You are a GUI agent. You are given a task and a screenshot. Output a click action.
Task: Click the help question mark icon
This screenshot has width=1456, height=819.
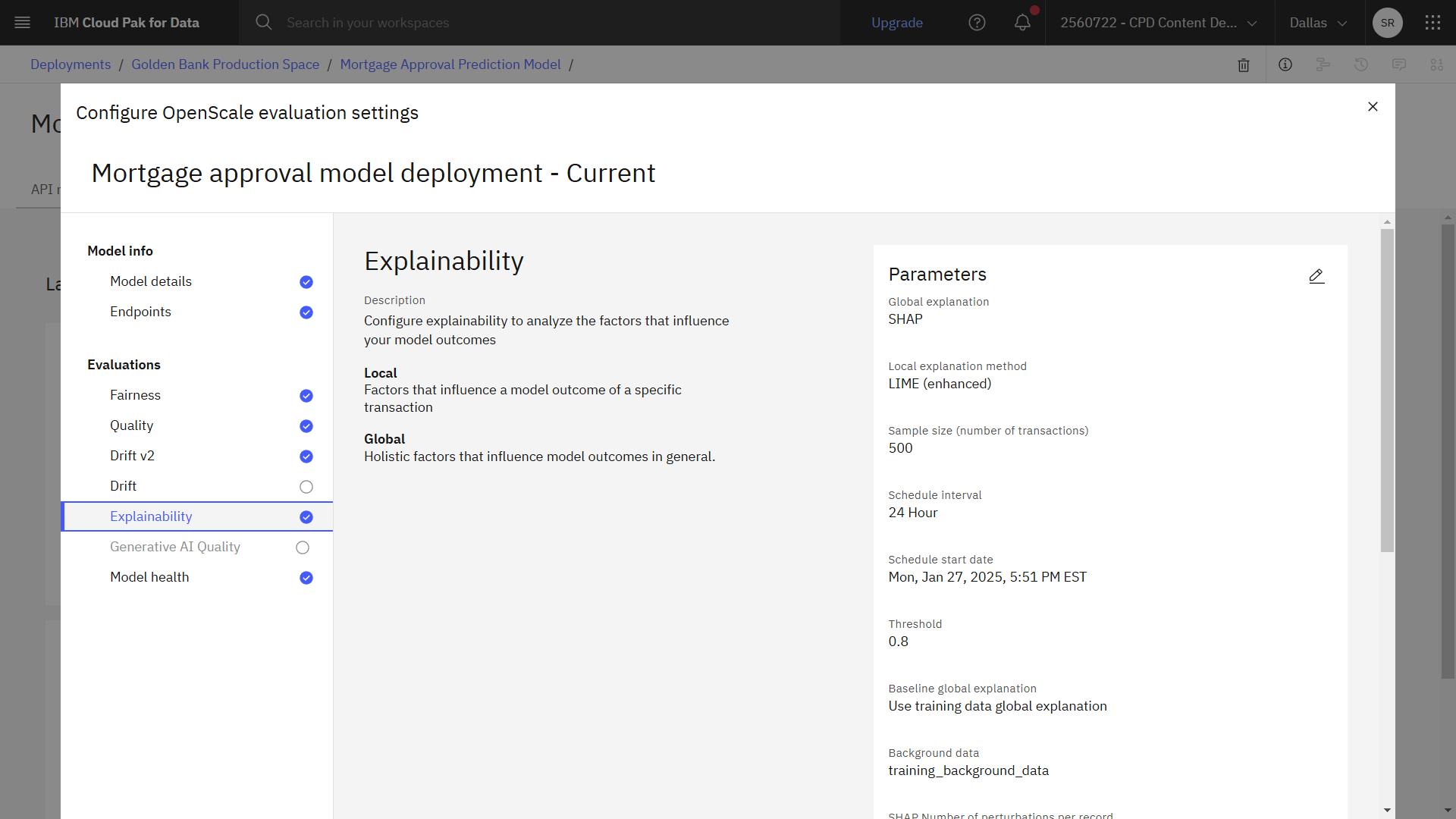click(977, 22)
